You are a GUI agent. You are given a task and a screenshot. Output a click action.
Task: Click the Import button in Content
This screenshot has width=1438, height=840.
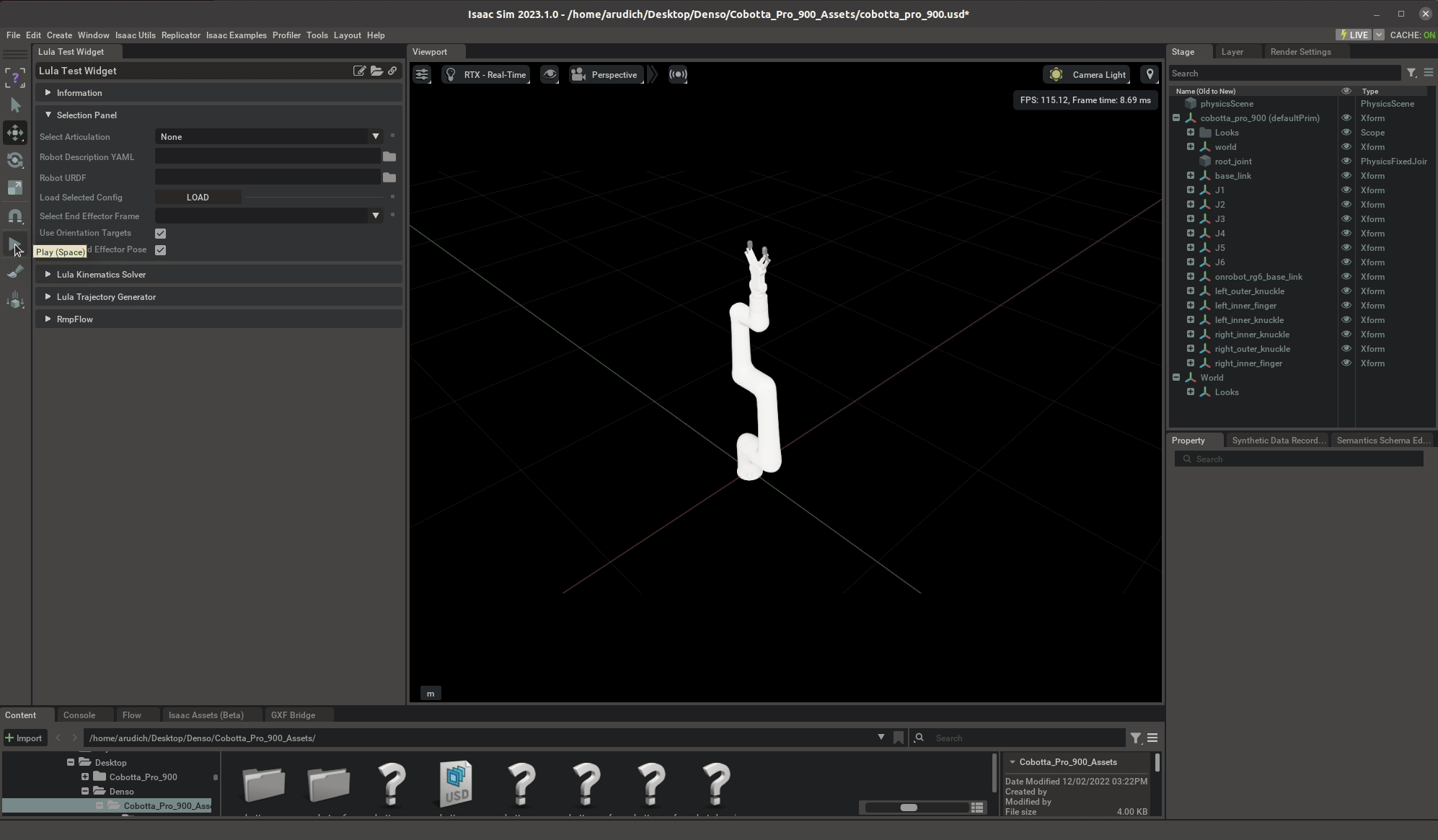25,738
